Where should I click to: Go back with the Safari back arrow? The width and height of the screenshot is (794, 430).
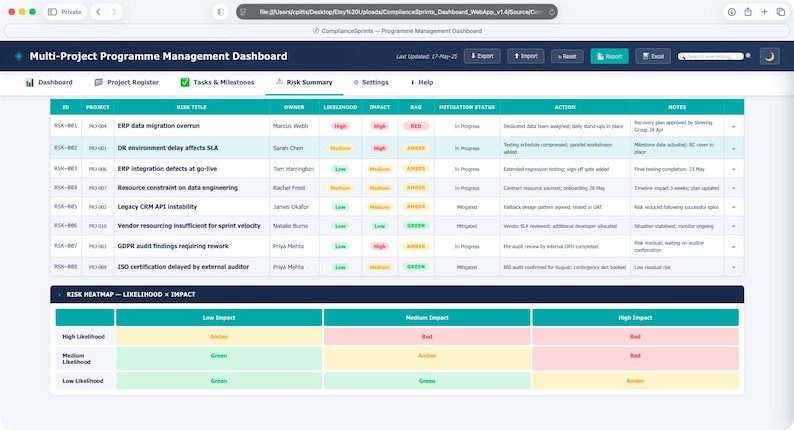98,12
